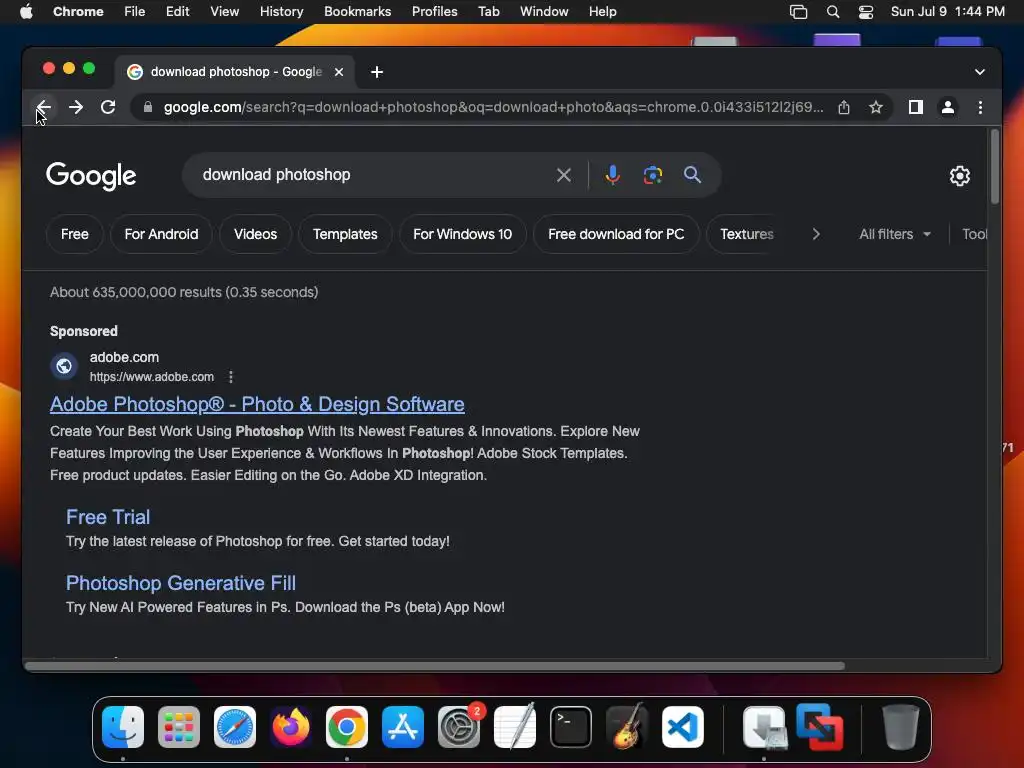Open the Profiles menu
The image size is (1024, 768).
coord(434,12)
